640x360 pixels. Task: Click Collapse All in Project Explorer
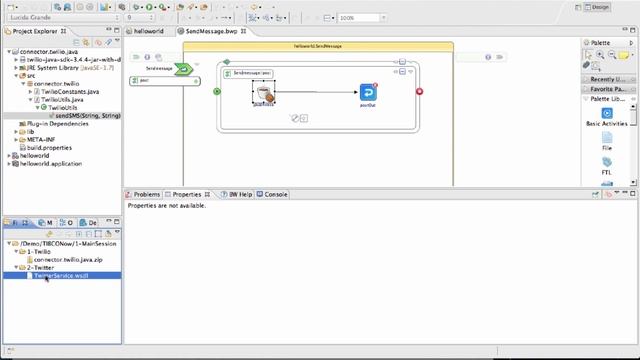76,42
